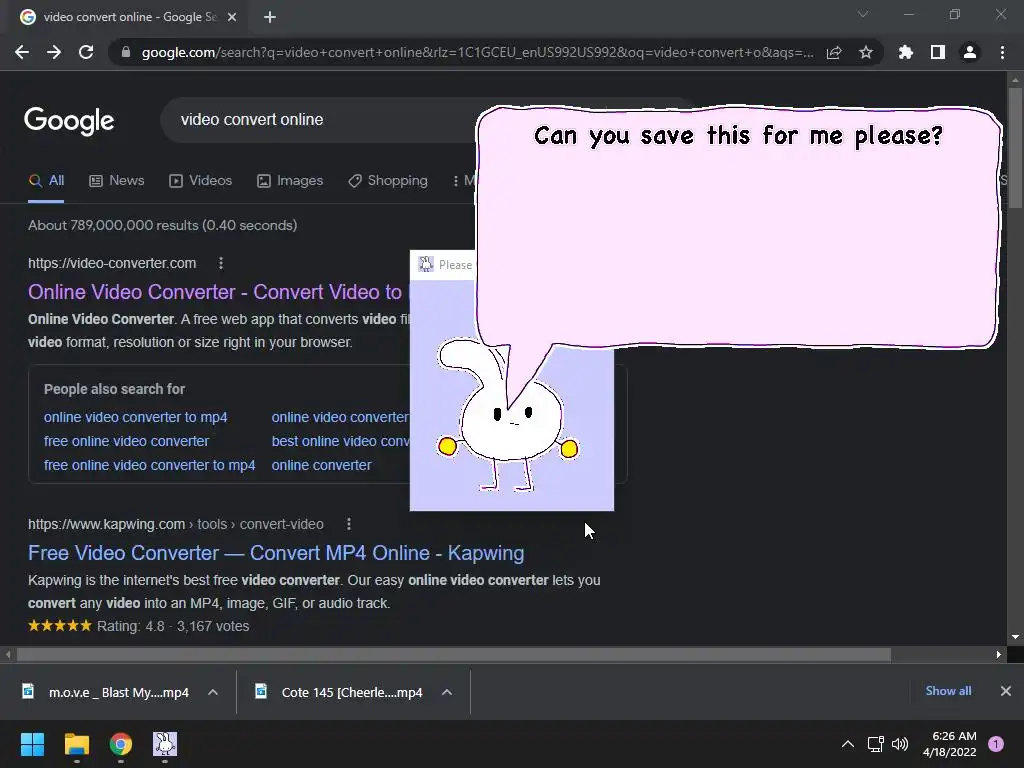Expand options for Cote 145 download
The image size is (1024, 768).
tap(447, 692)
